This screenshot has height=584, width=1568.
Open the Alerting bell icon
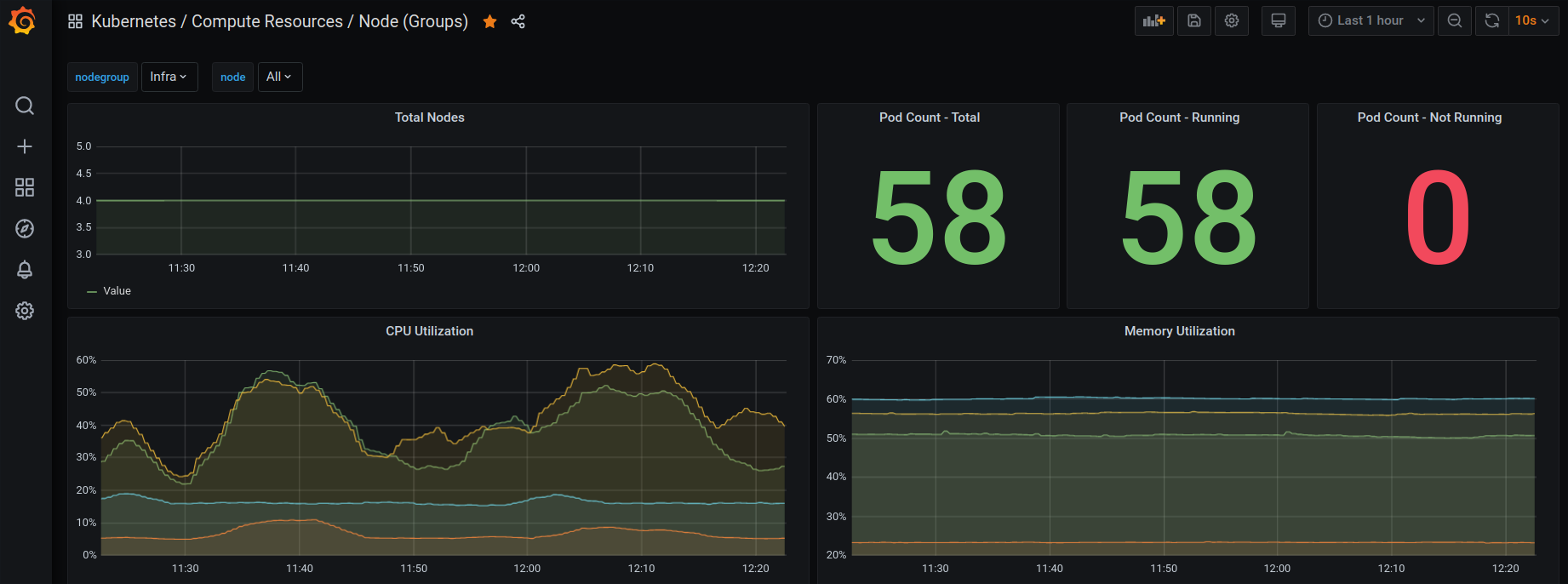25,270
